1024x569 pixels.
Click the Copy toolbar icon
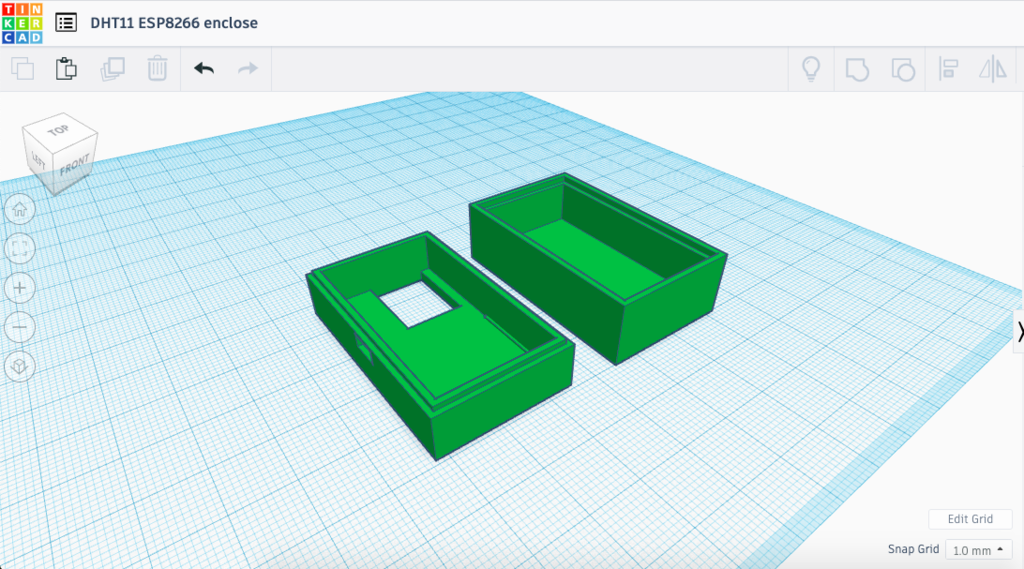[23, 69]
